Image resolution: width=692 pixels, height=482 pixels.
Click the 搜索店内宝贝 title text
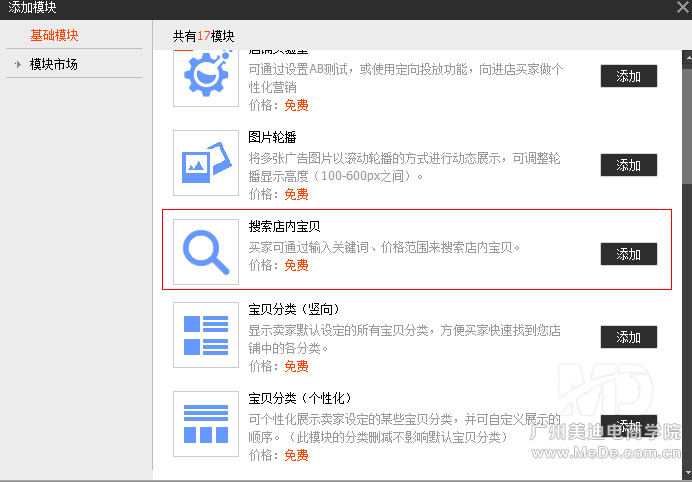point(284,226)
